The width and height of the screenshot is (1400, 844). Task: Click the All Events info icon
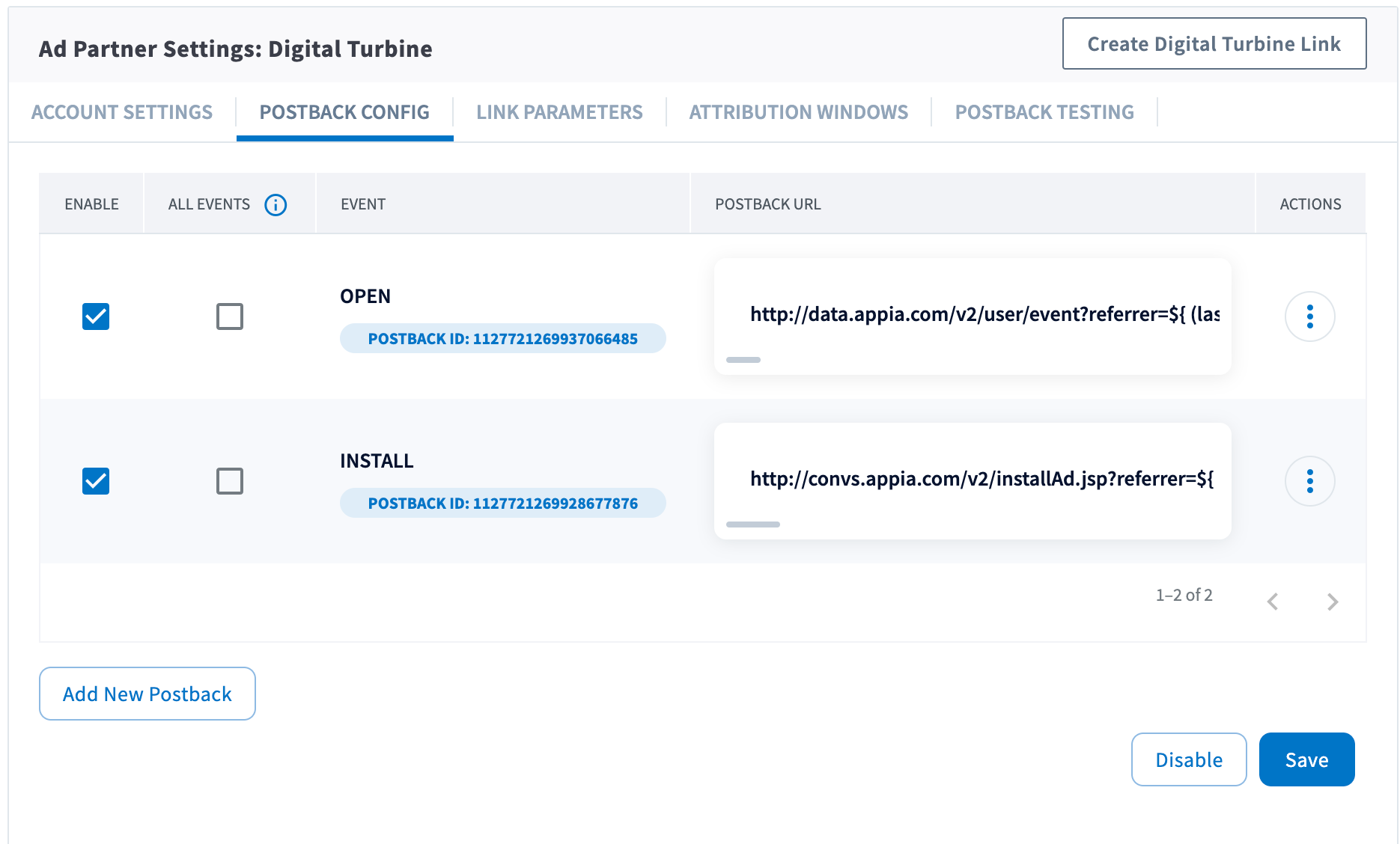(276, 204)
